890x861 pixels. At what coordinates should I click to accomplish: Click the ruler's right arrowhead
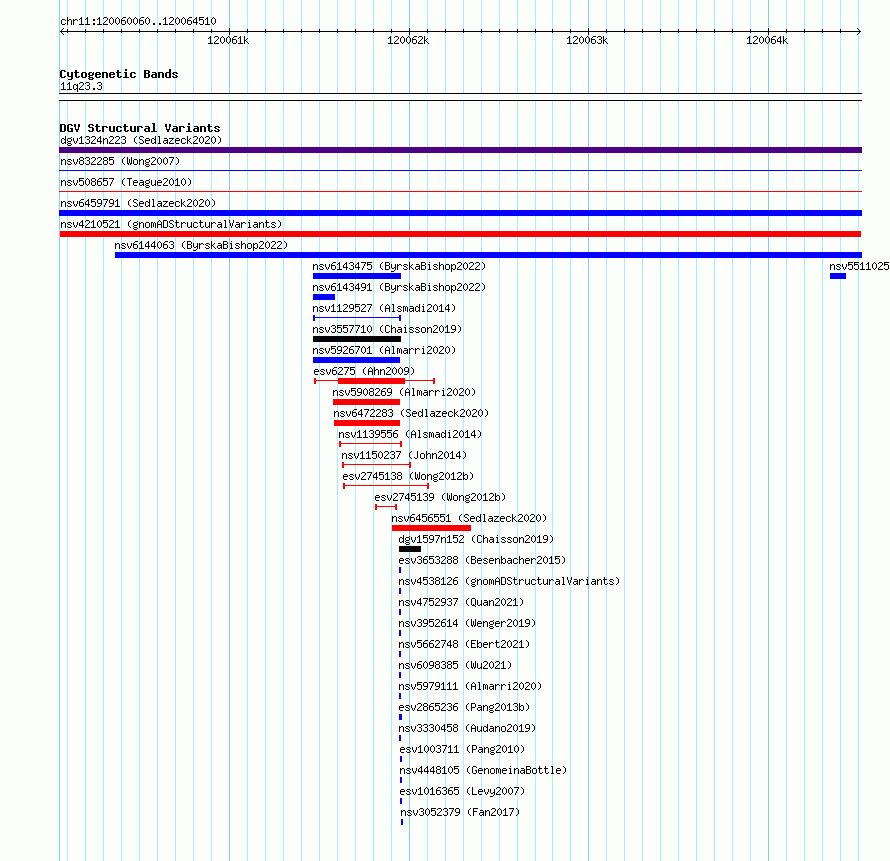tap(859, 31)
